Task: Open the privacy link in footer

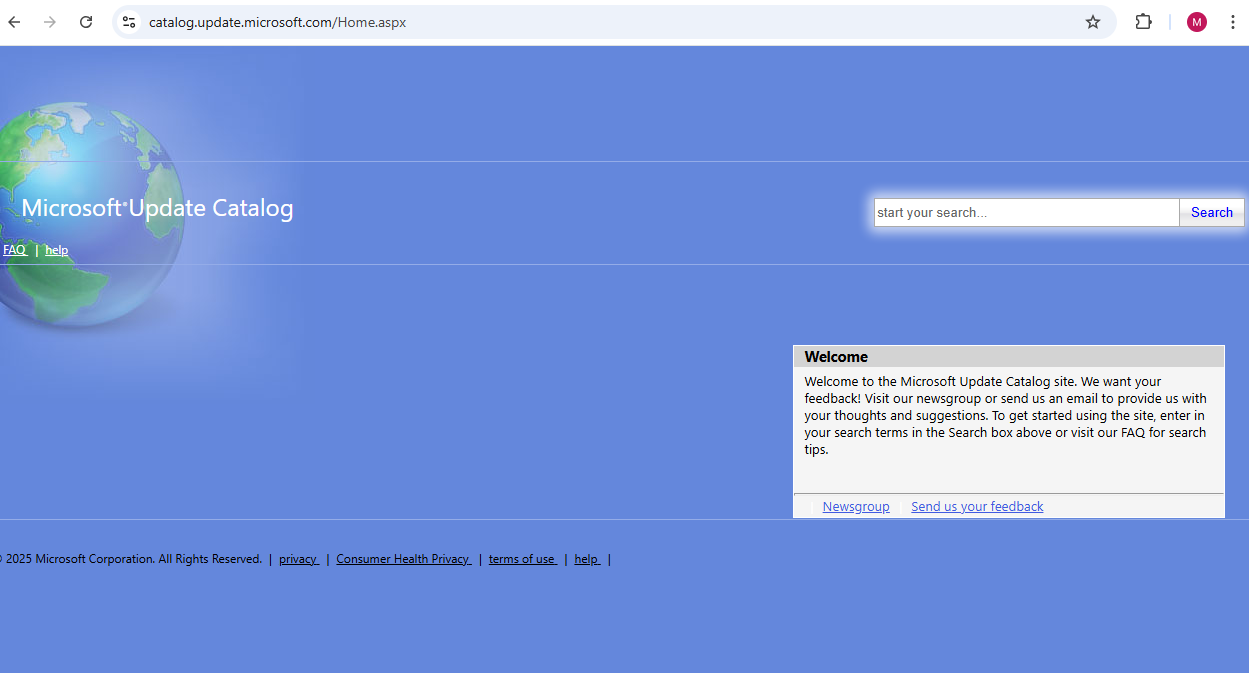Action: [299, 559]
